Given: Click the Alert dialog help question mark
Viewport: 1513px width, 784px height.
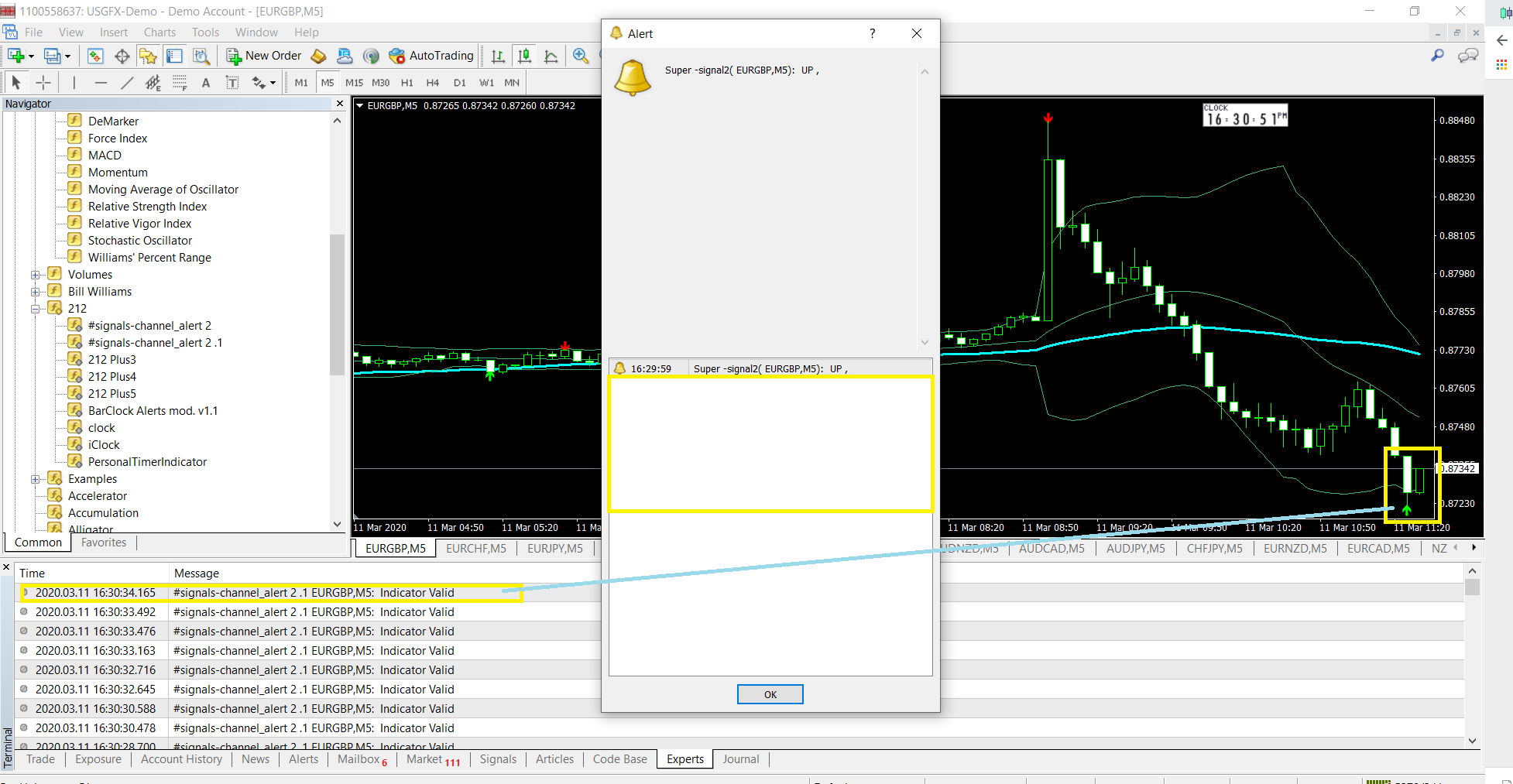Looking at the screenshot, I should click(x=872, y=33).
